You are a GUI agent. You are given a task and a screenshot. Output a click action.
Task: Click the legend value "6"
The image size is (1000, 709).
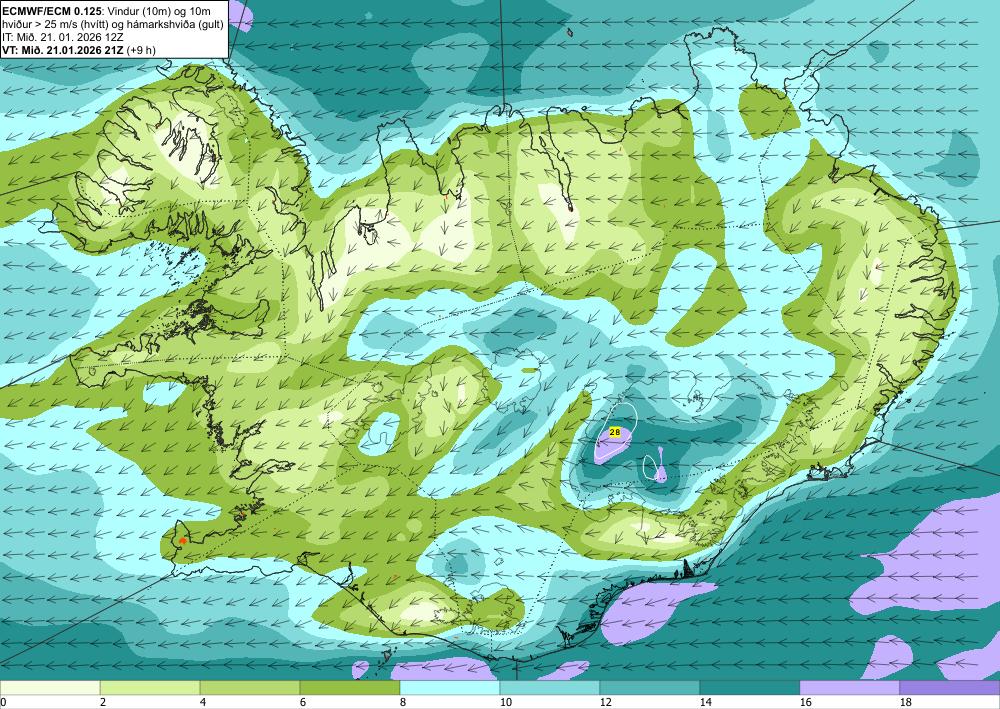pos(303,703)
